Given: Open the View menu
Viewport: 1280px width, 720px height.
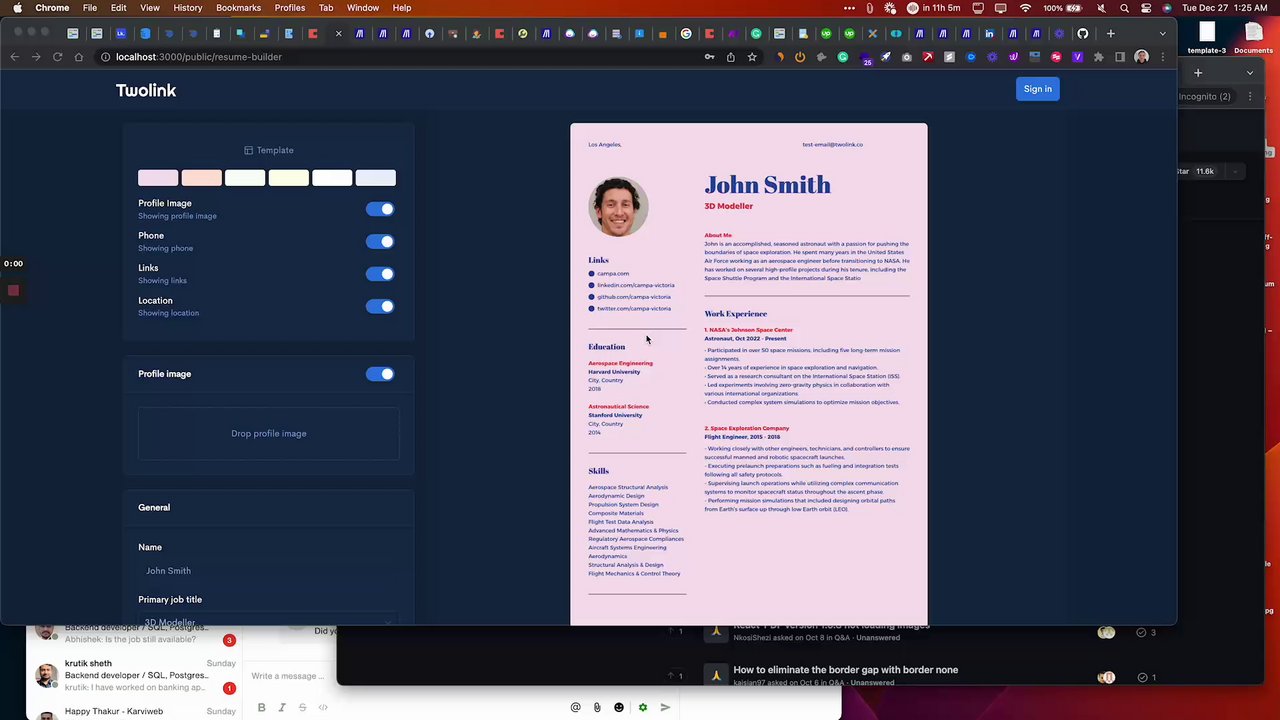Looking at the screenshot, I should pos(150,8).
